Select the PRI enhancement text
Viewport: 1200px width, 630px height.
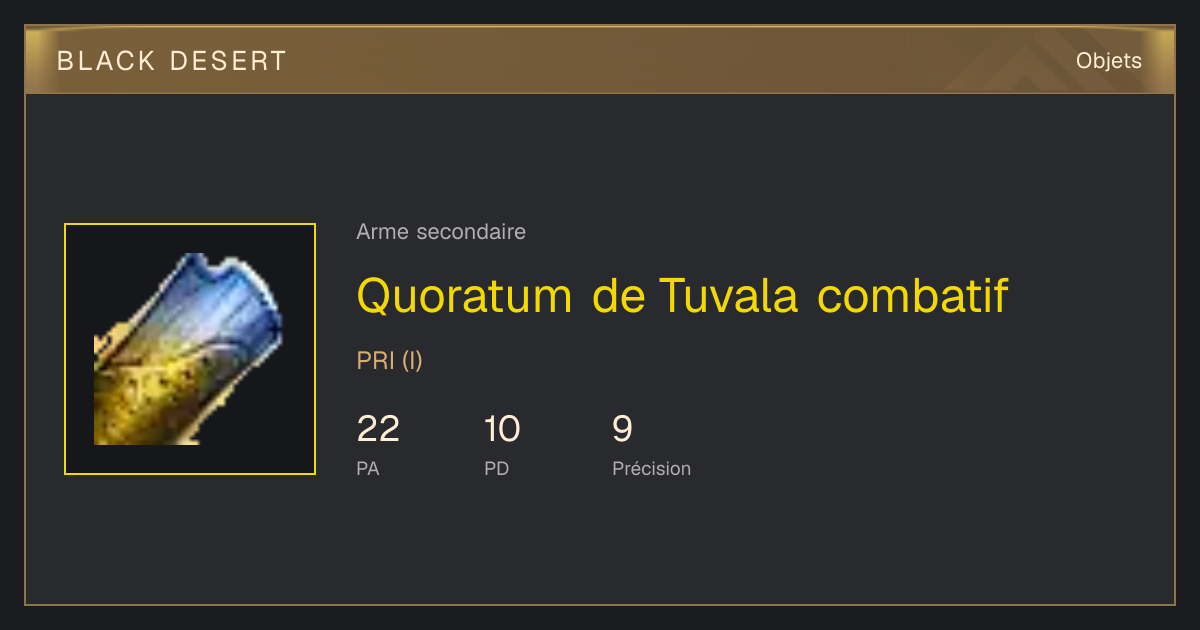(x=375, y=361)
